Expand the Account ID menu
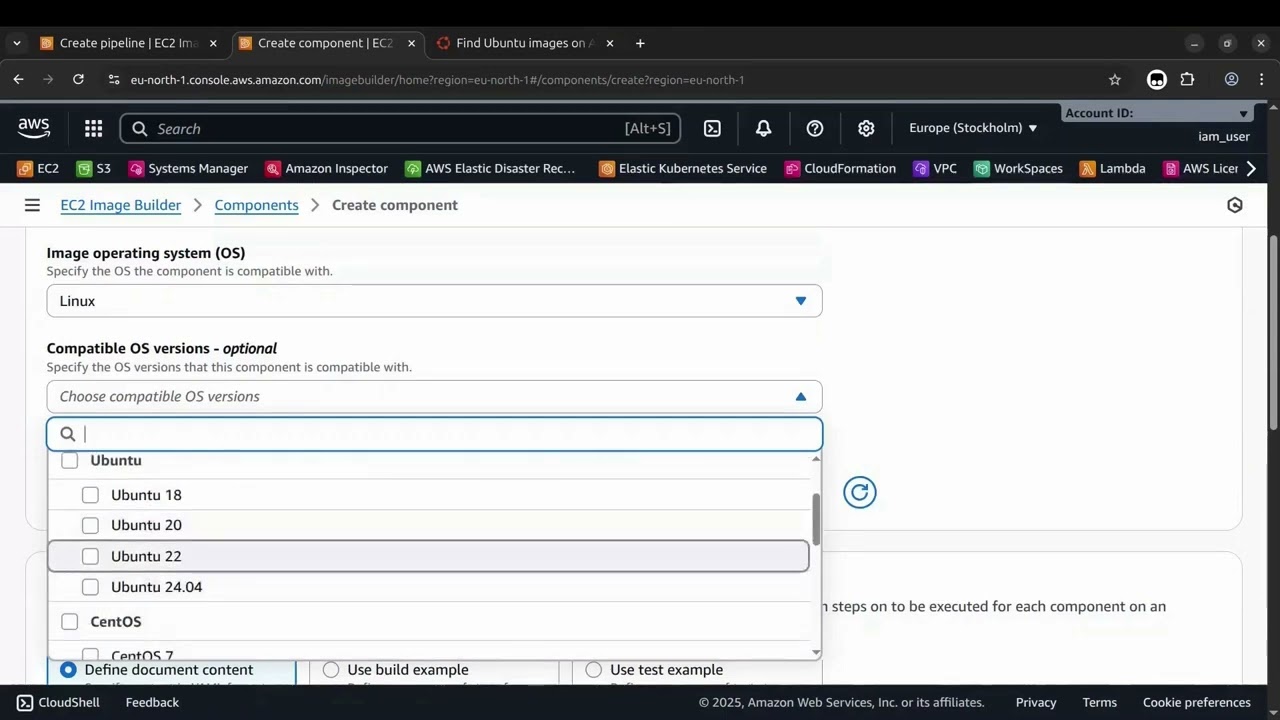Viewport: 1280px width, 720px height. 1156,113
